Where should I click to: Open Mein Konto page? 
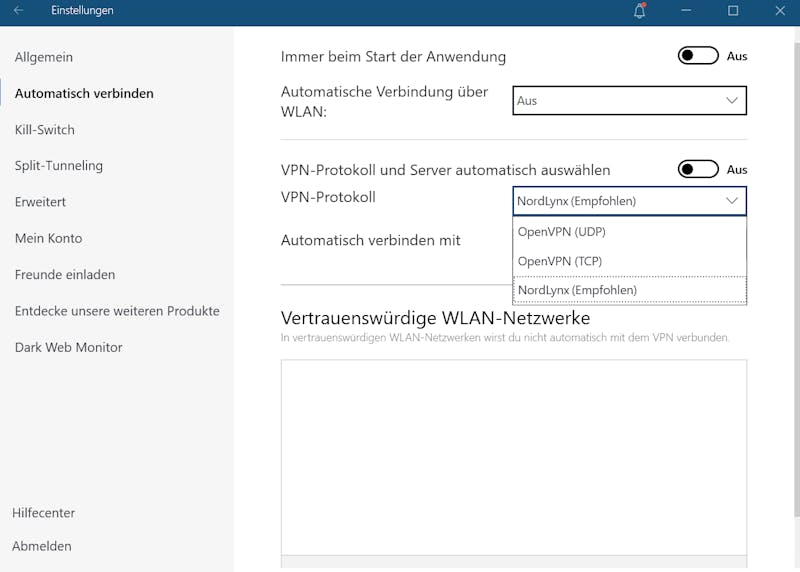pyautogui.click(x=48, y=238)
